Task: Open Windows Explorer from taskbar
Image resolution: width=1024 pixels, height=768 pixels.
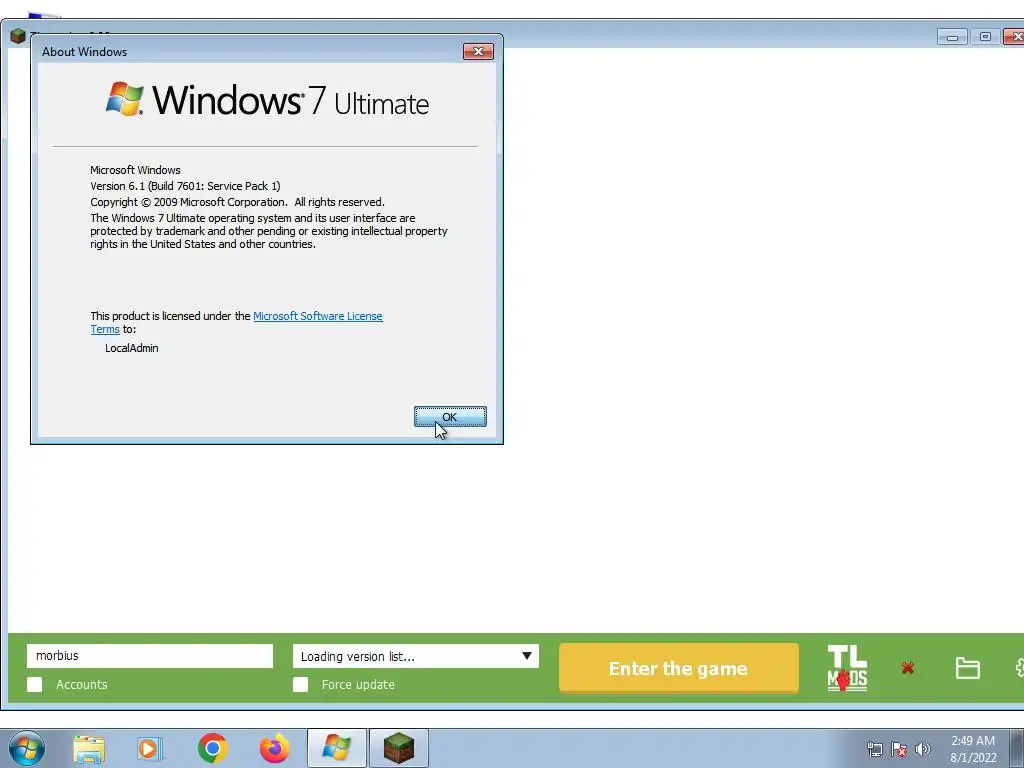Action: [89, 748]
